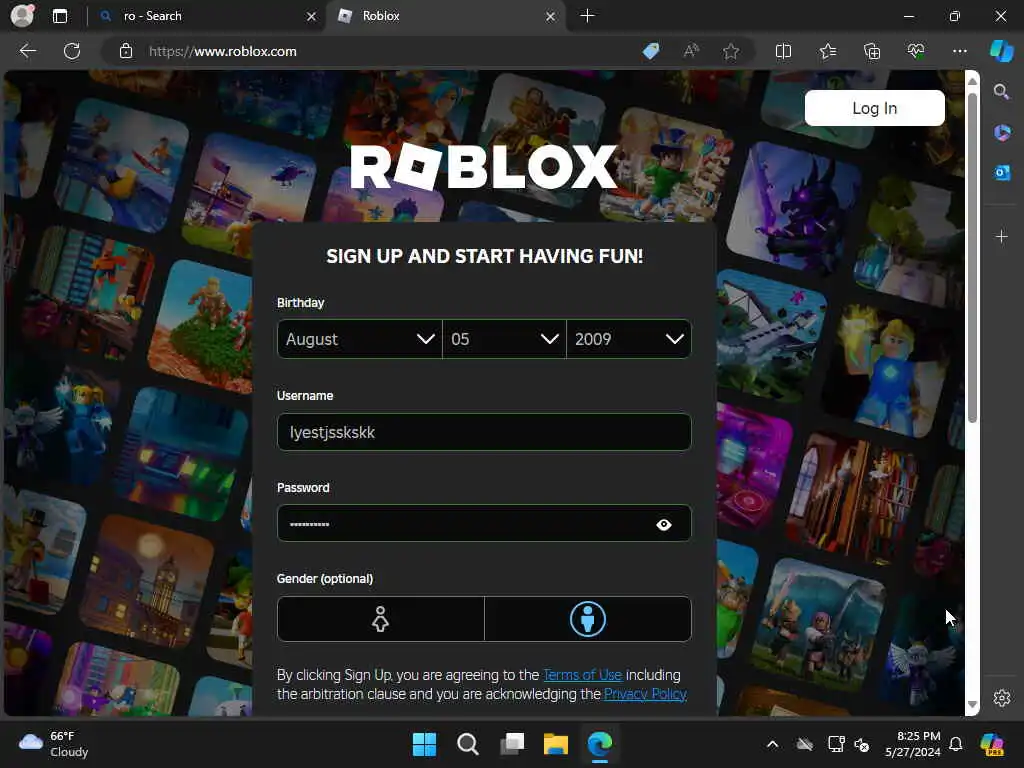Open Read aloud in address bar
This screenshot has height=768, width=1024.
(x=691, y=51)
